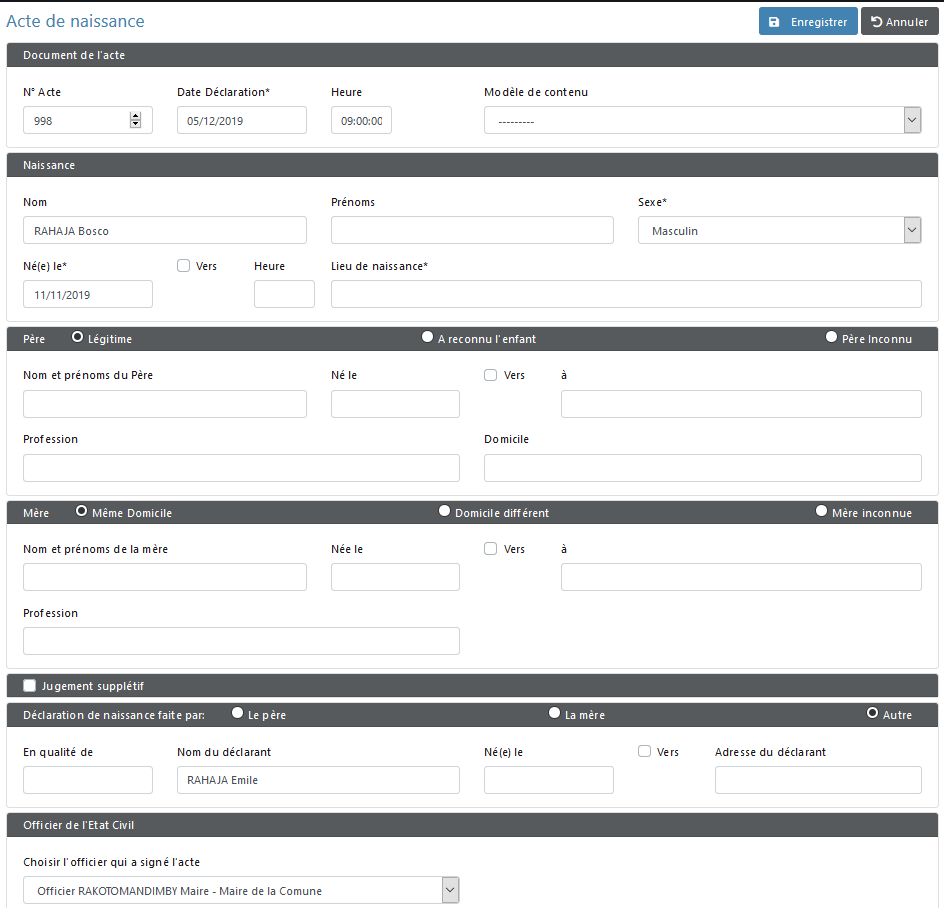Screen dimensions: 944x908
Task: Click Nom et prénoms du Père field
Action: pyautogui.click(x=165, y=404)
